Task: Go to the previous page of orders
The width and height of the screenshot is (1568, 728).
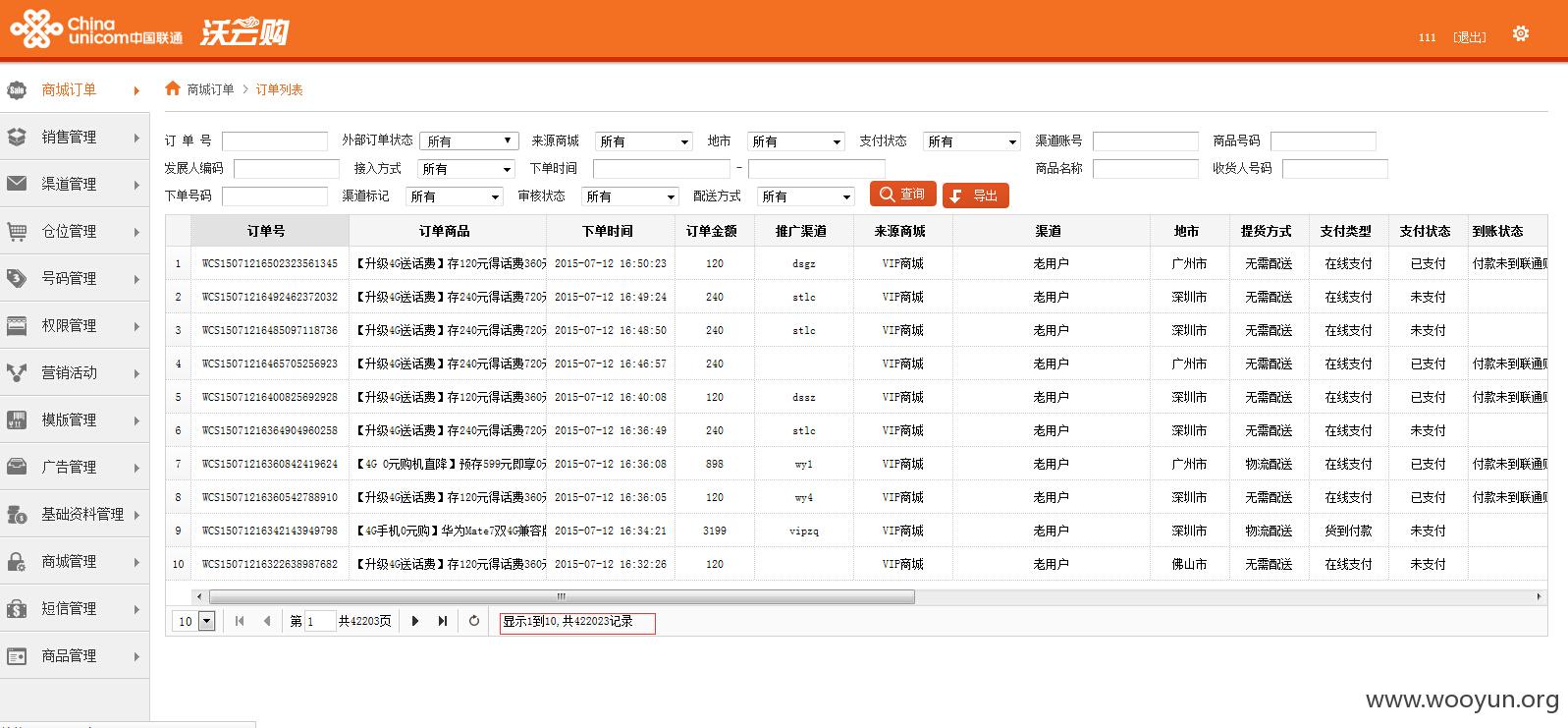Action: tap(266, 621)
